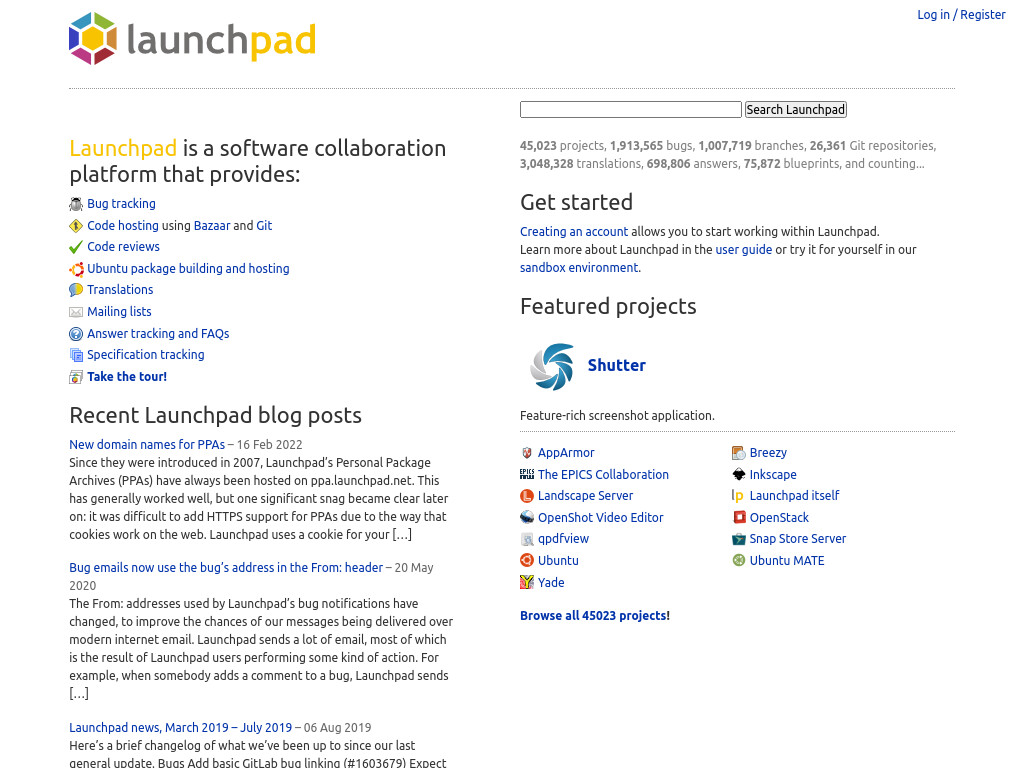This screenshot has height=768, width=1024.
Task: Open Ubuntu package building and hosting link
Action: 188,268
